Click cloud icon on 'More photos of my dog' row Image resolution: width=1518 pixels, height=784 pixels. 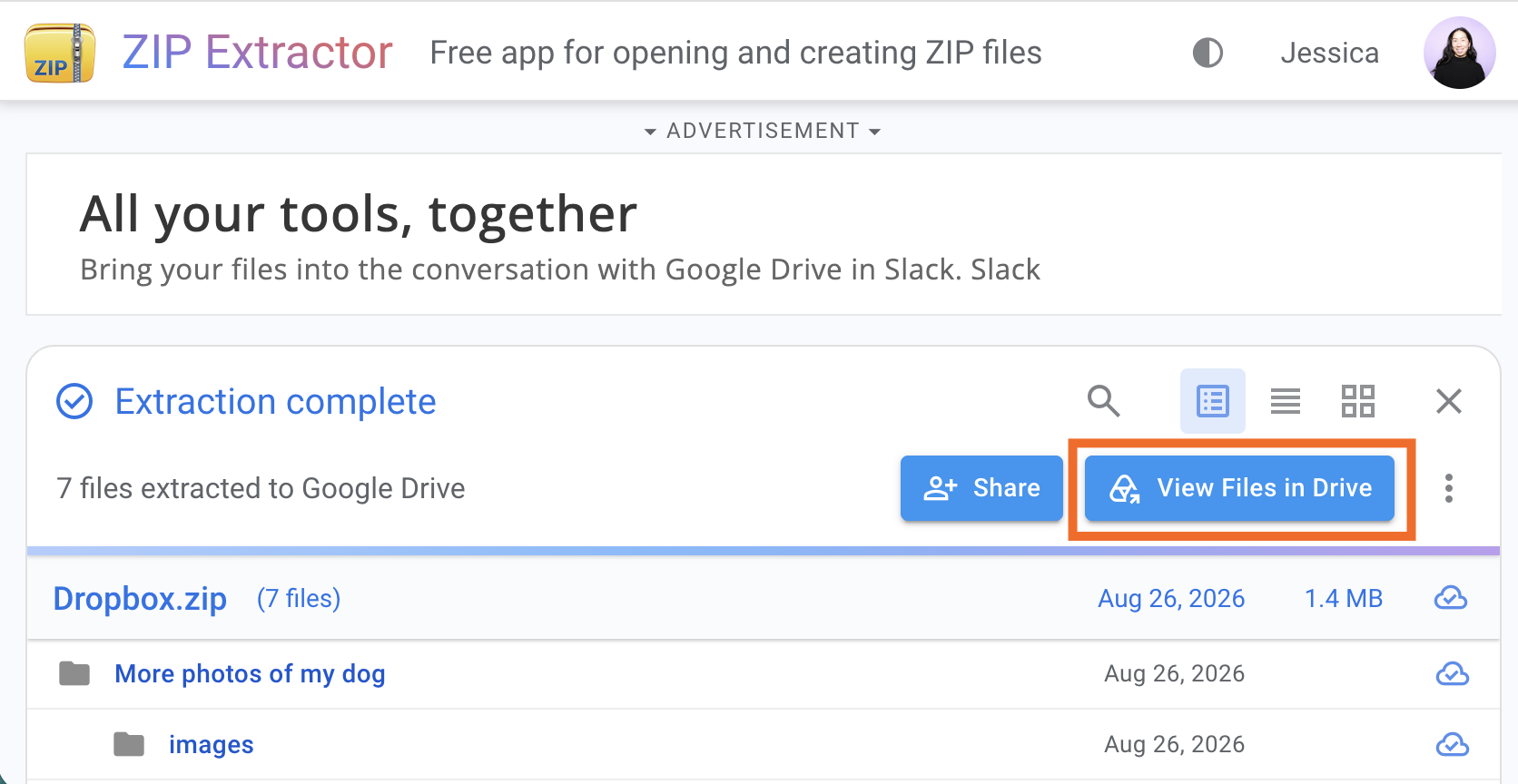point(1453,674)
